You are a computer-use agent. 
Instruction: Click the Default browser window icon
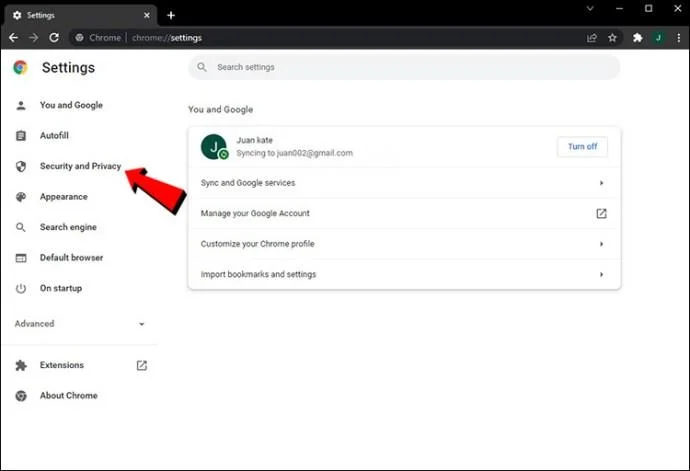[21, 258]
